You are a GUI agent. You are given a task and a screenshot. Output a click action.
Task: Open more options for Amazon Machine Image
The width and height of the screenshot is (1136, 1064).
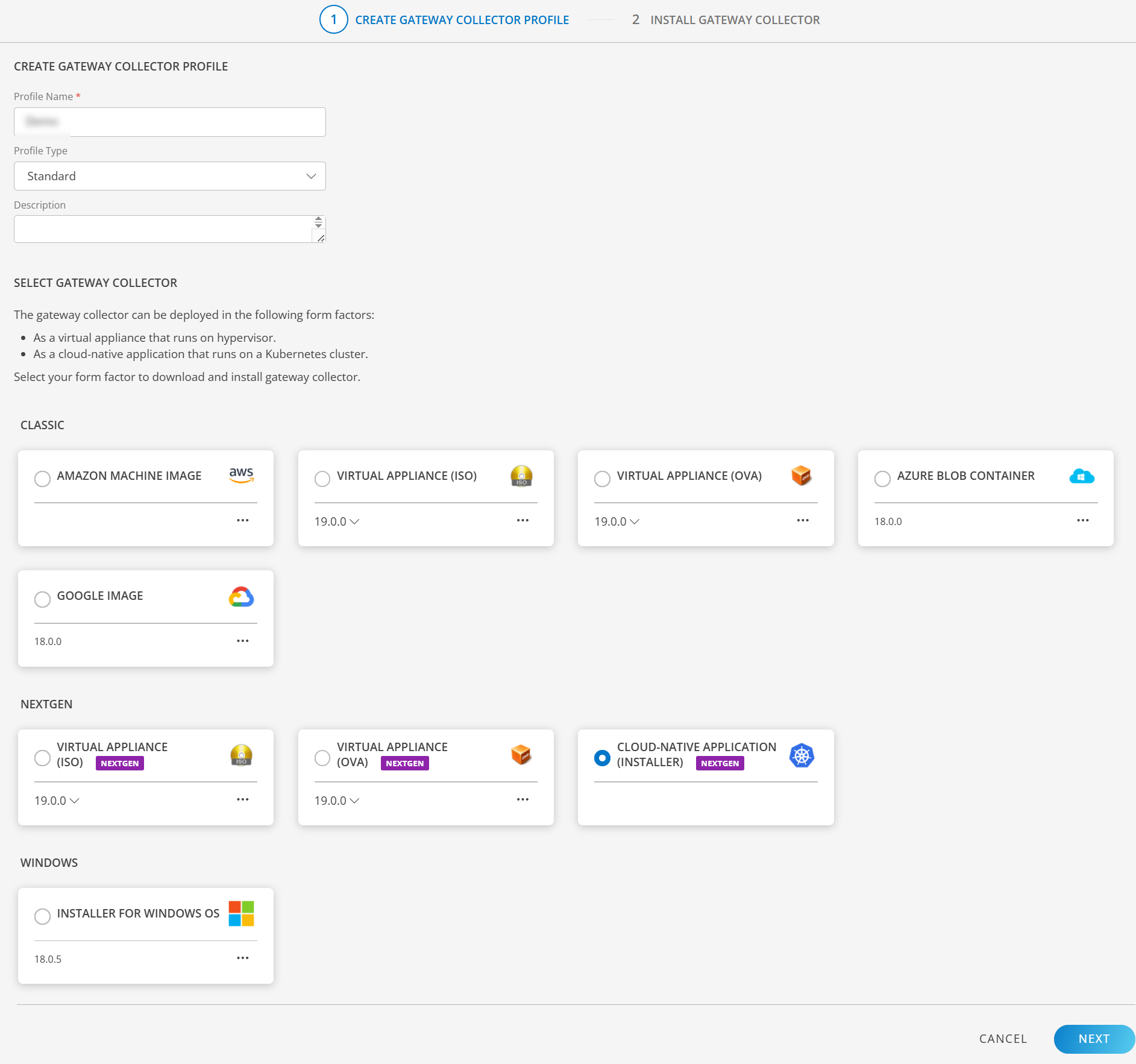[242, 520]
